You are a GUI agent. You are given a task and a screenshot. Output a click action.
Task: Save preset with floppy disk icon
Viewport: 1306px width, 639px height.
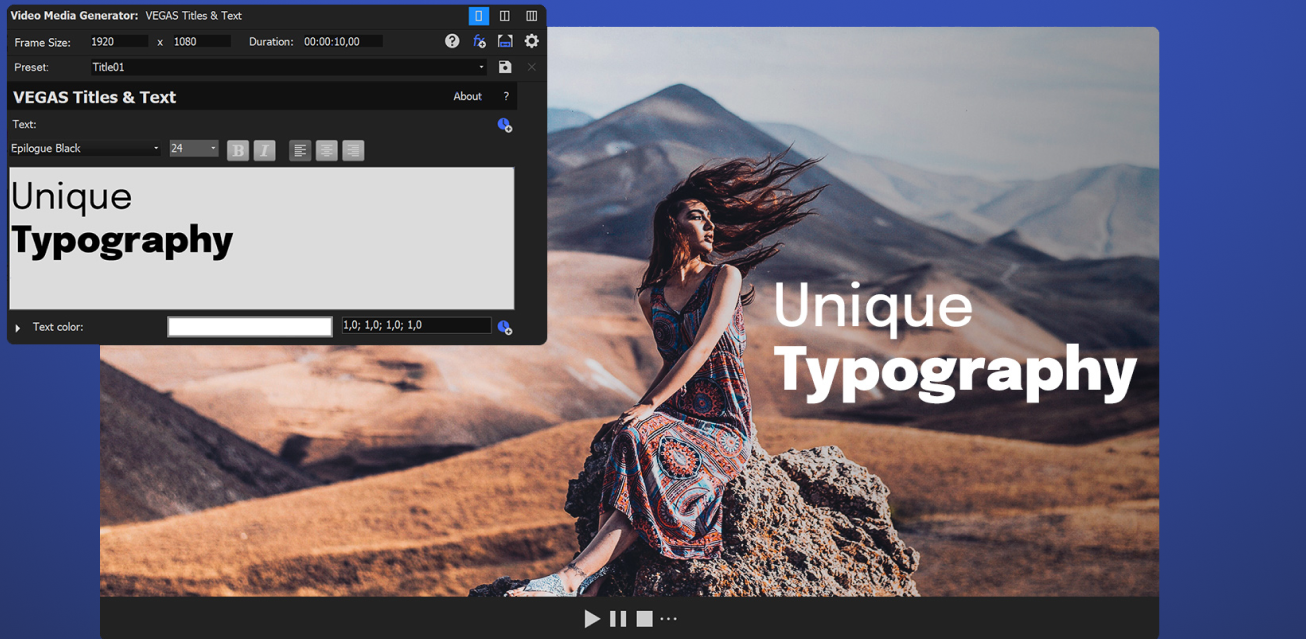505,67
